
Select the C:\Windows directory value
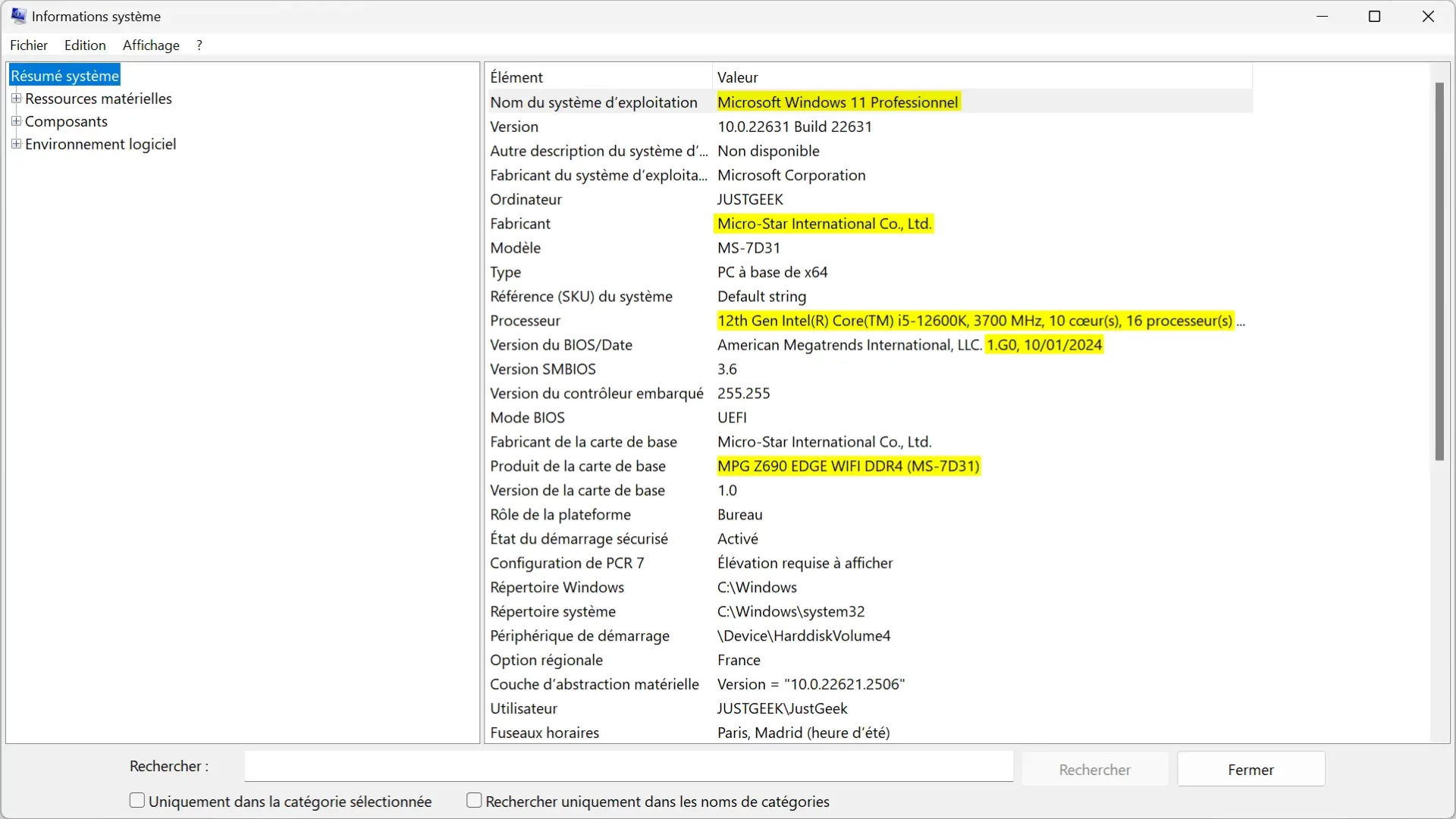click(x=757, y=588)
